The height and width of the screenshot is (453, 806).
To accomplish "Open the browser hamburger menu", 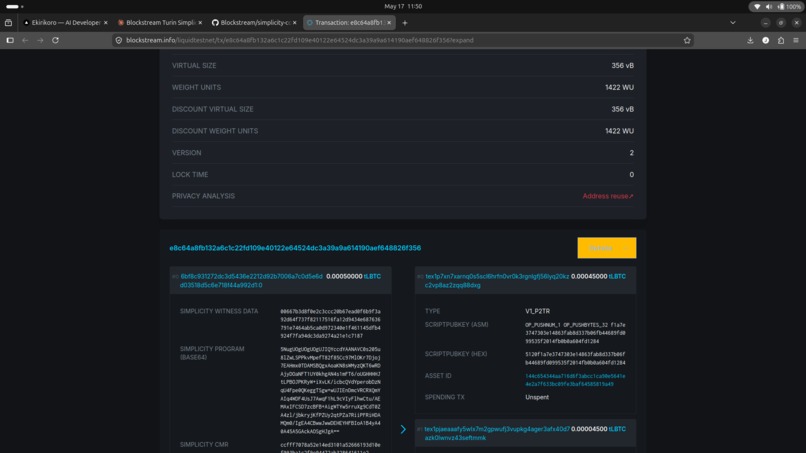I will [x=796, y=40].
